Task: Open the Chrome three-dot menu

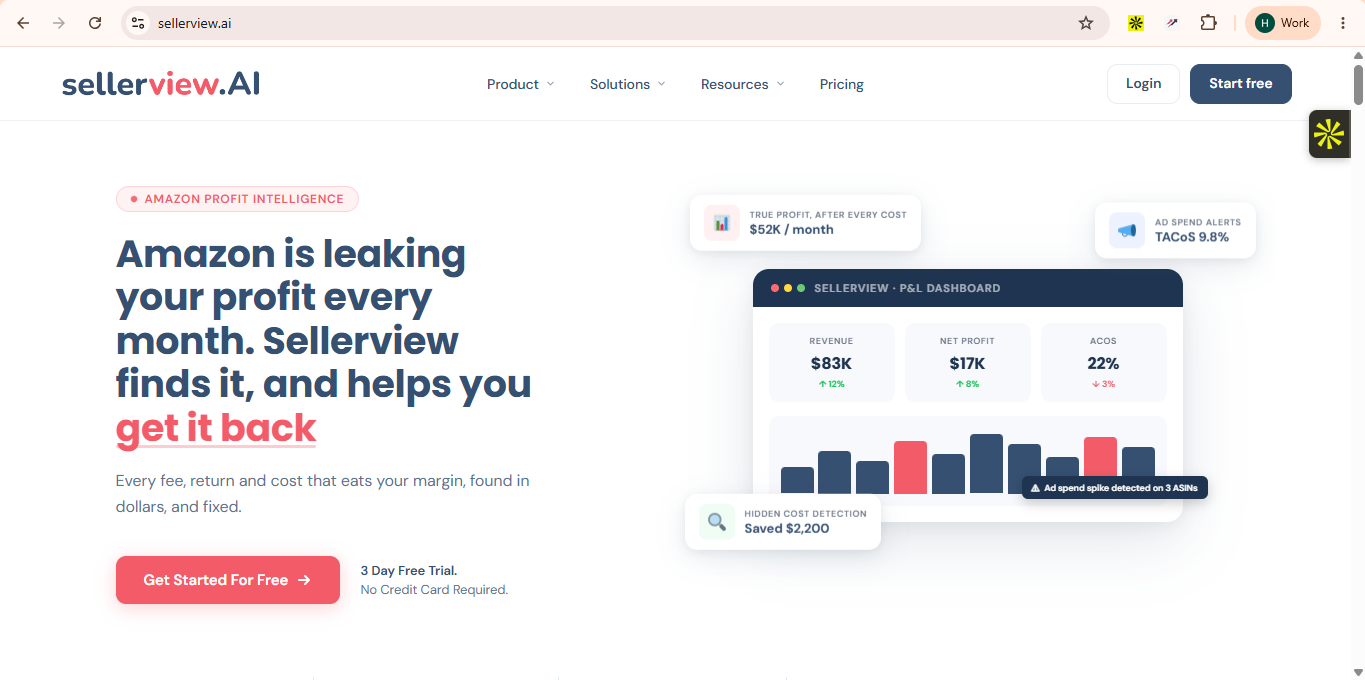Action: [1343, 23]
